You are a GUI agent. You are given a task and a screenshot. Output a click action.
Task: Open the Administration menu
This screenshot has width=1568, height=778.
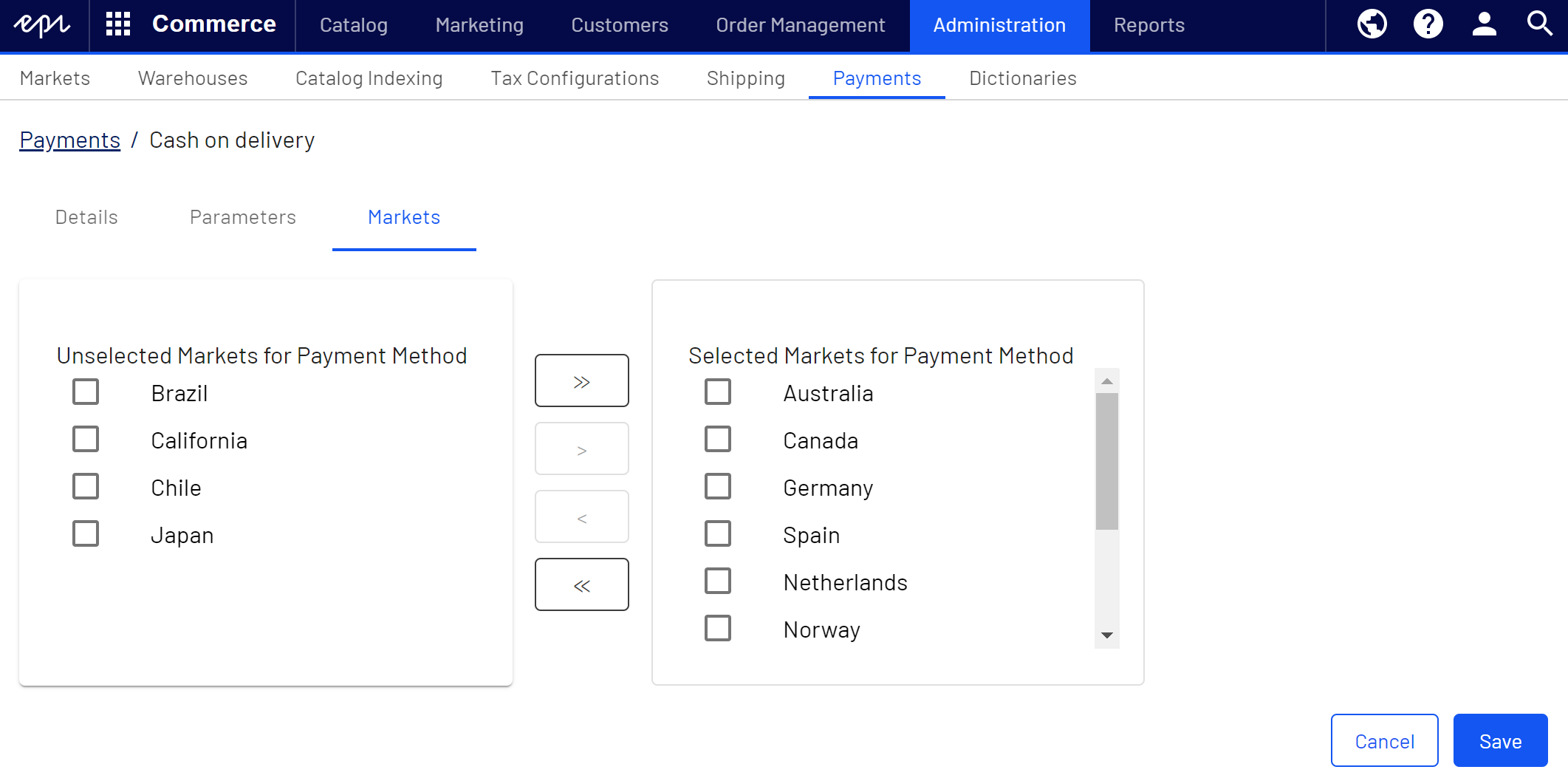(x=999, y=24)
